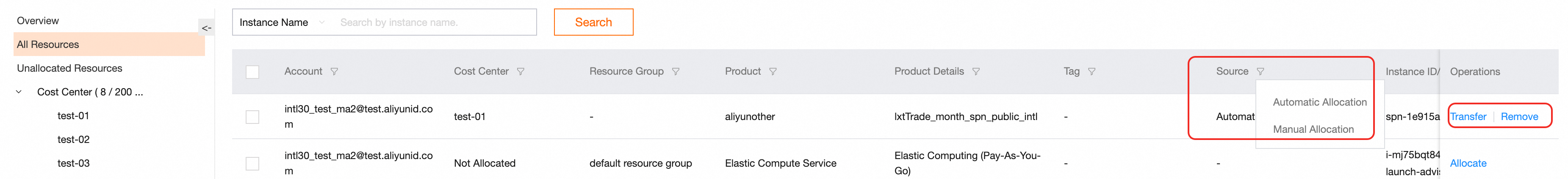Collapse the Cost Center tree node
Viewport: 1568px width, 179px height.
[x=19, y=92]
